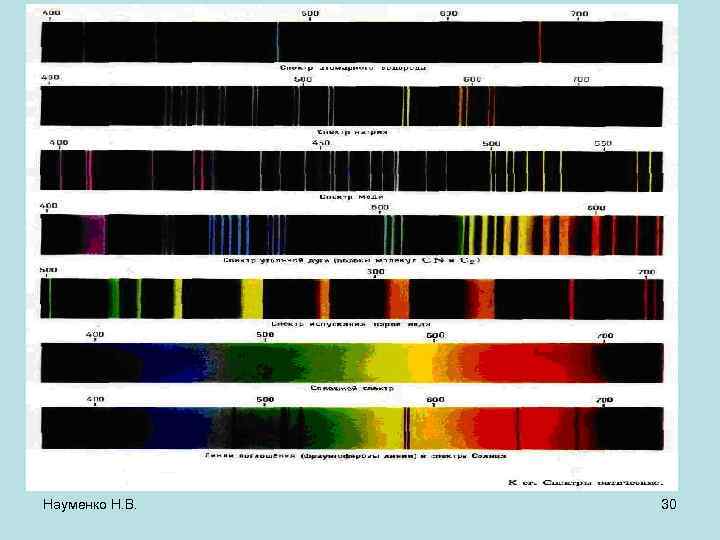Click the violet band in carbon arc spectrum

click(x=94, y=235)
